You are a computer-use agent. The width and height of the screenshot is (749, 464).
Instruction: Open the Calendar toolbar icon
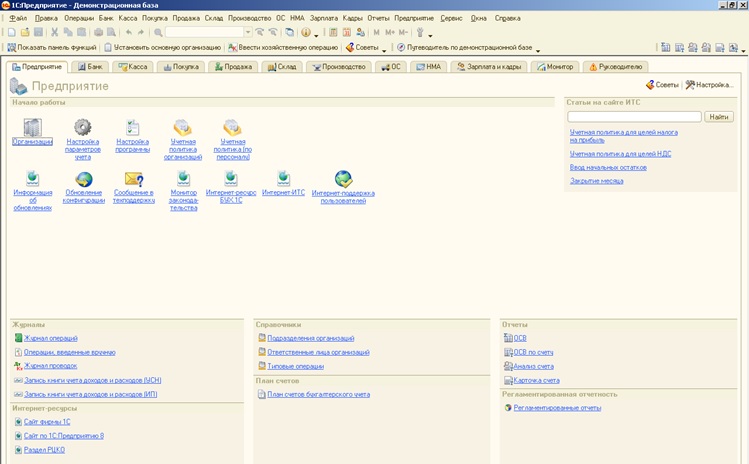tap(347, 32)
